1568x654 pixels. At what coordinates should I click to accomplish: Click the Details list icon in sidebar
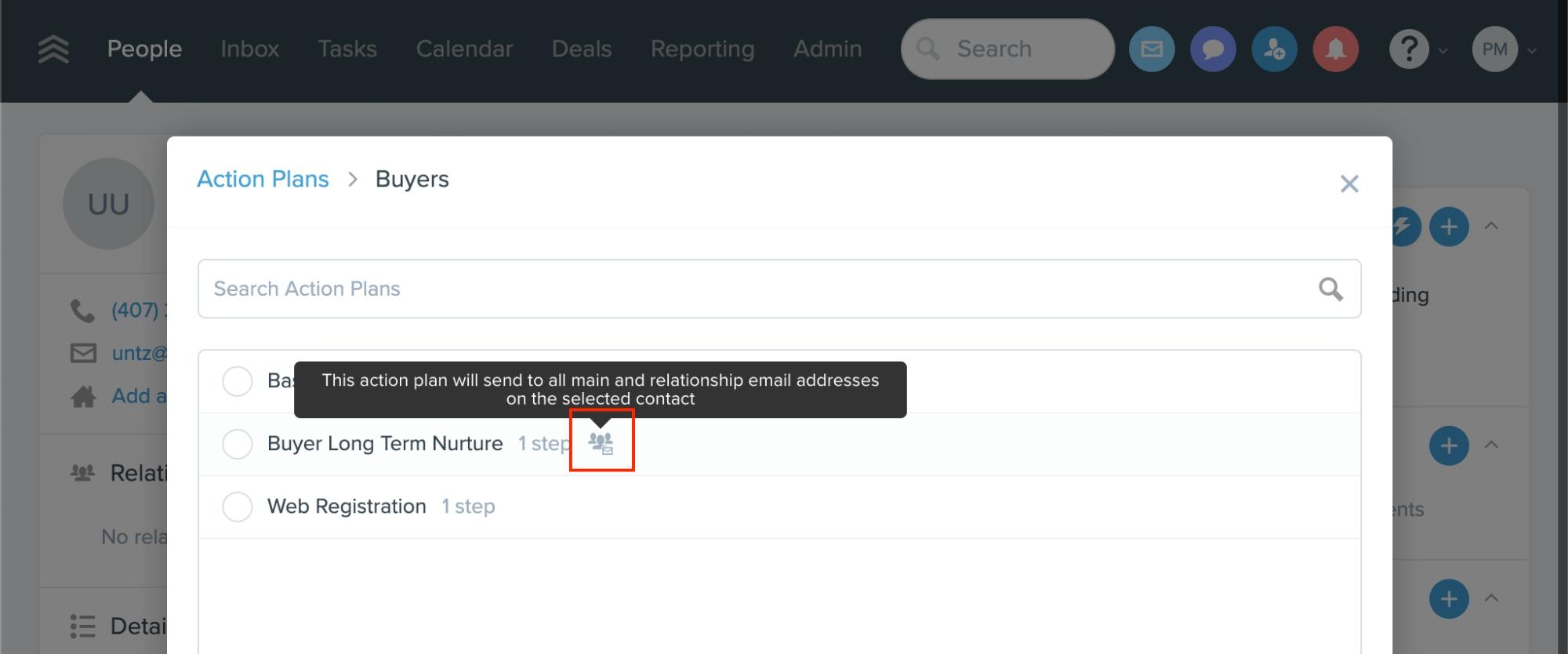point(82,626)
